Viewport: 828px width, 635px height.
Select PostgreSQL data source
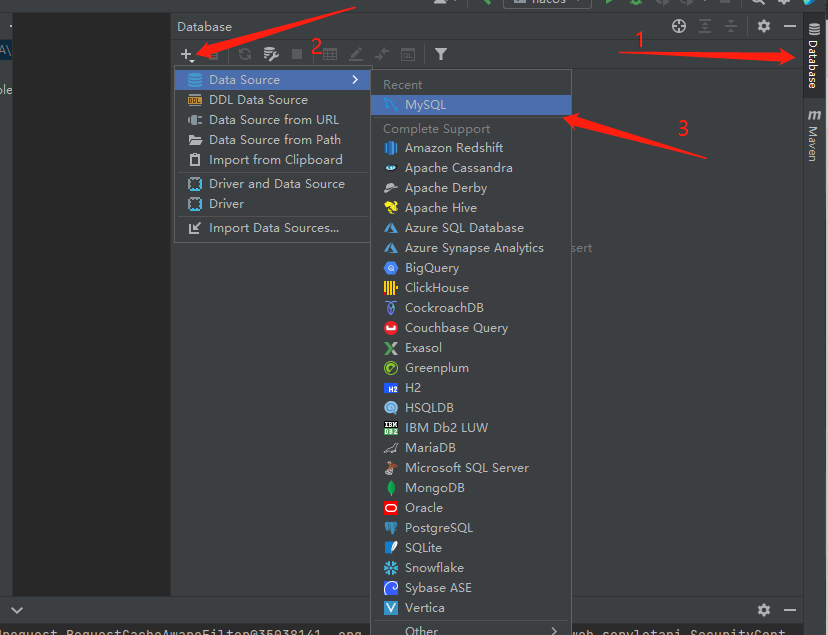coord(471,528)
